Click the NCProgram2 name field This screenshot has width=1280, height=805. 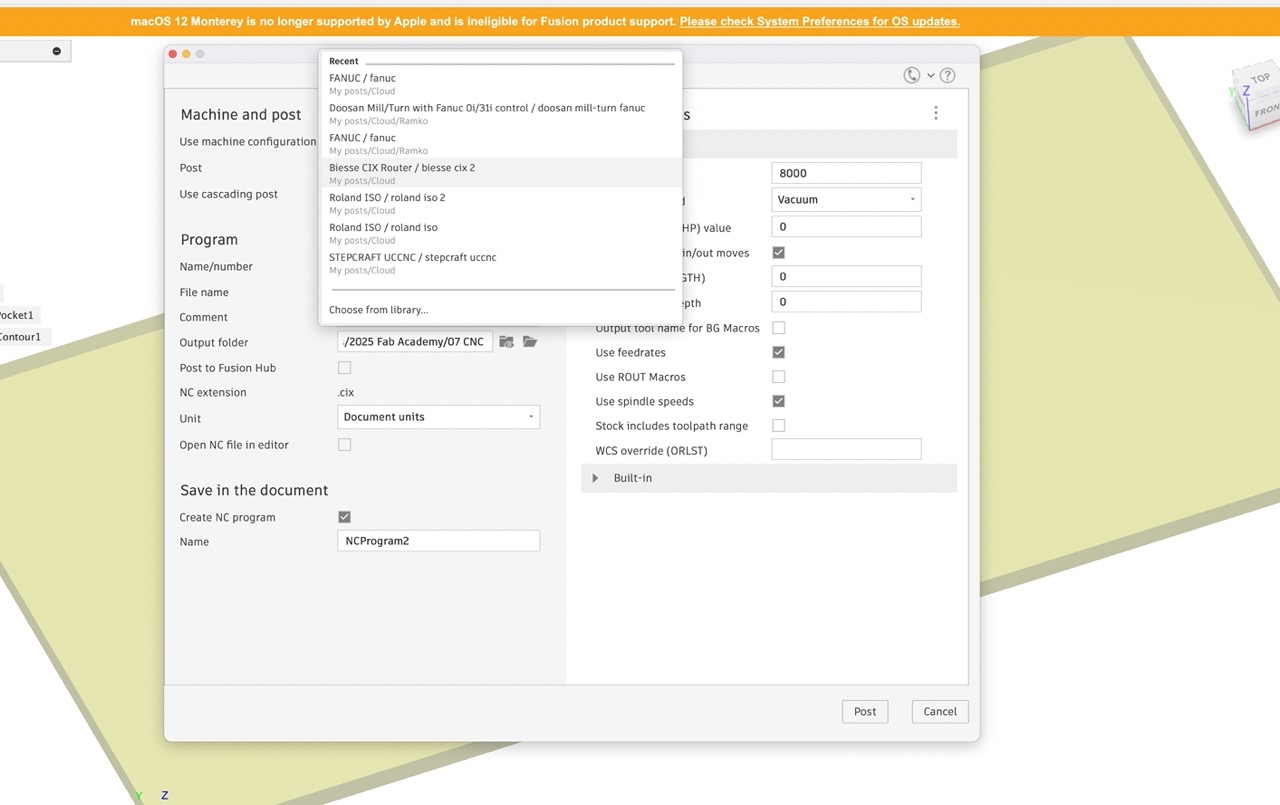438,541
